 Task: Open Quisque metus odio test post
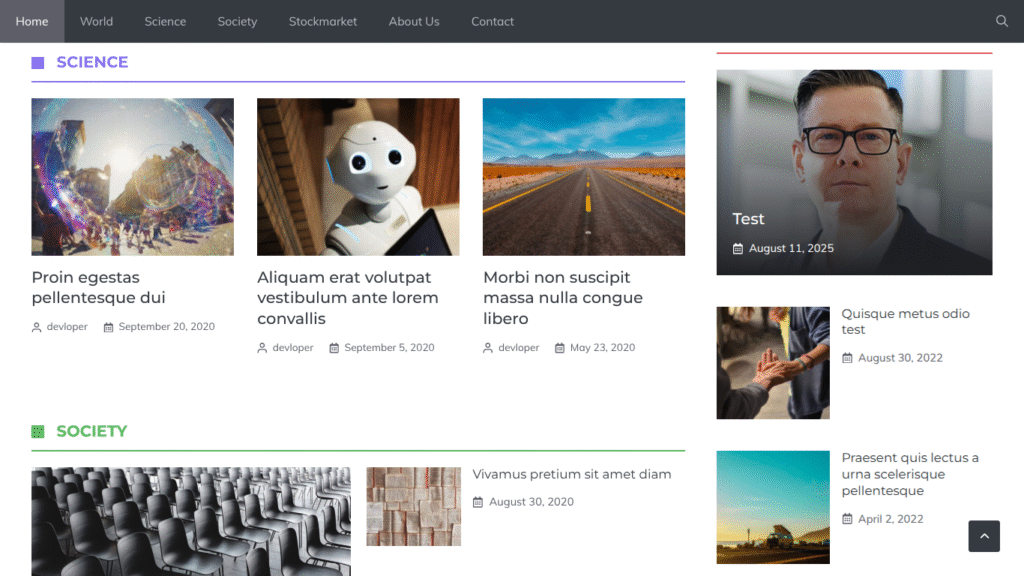pos(905,321)
